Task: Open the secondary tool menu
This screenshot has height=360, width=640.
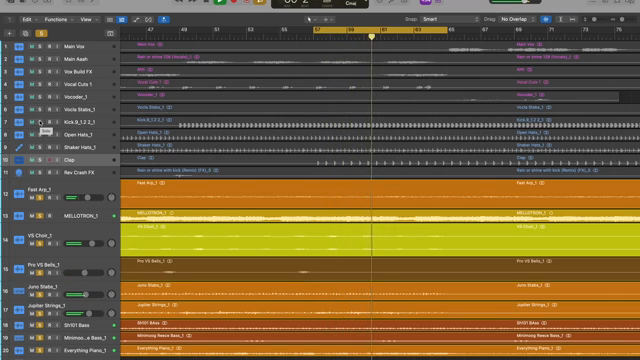Action: (x=328, y=19)
